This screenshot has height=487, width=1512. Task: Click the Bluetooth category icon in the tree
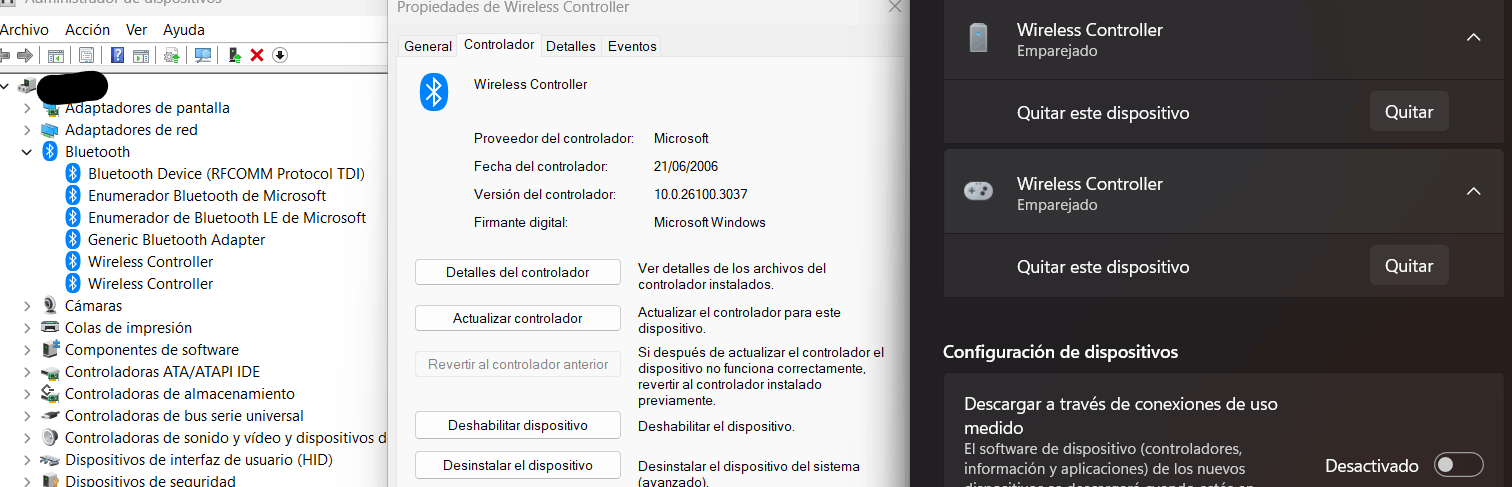coord(50,152)
